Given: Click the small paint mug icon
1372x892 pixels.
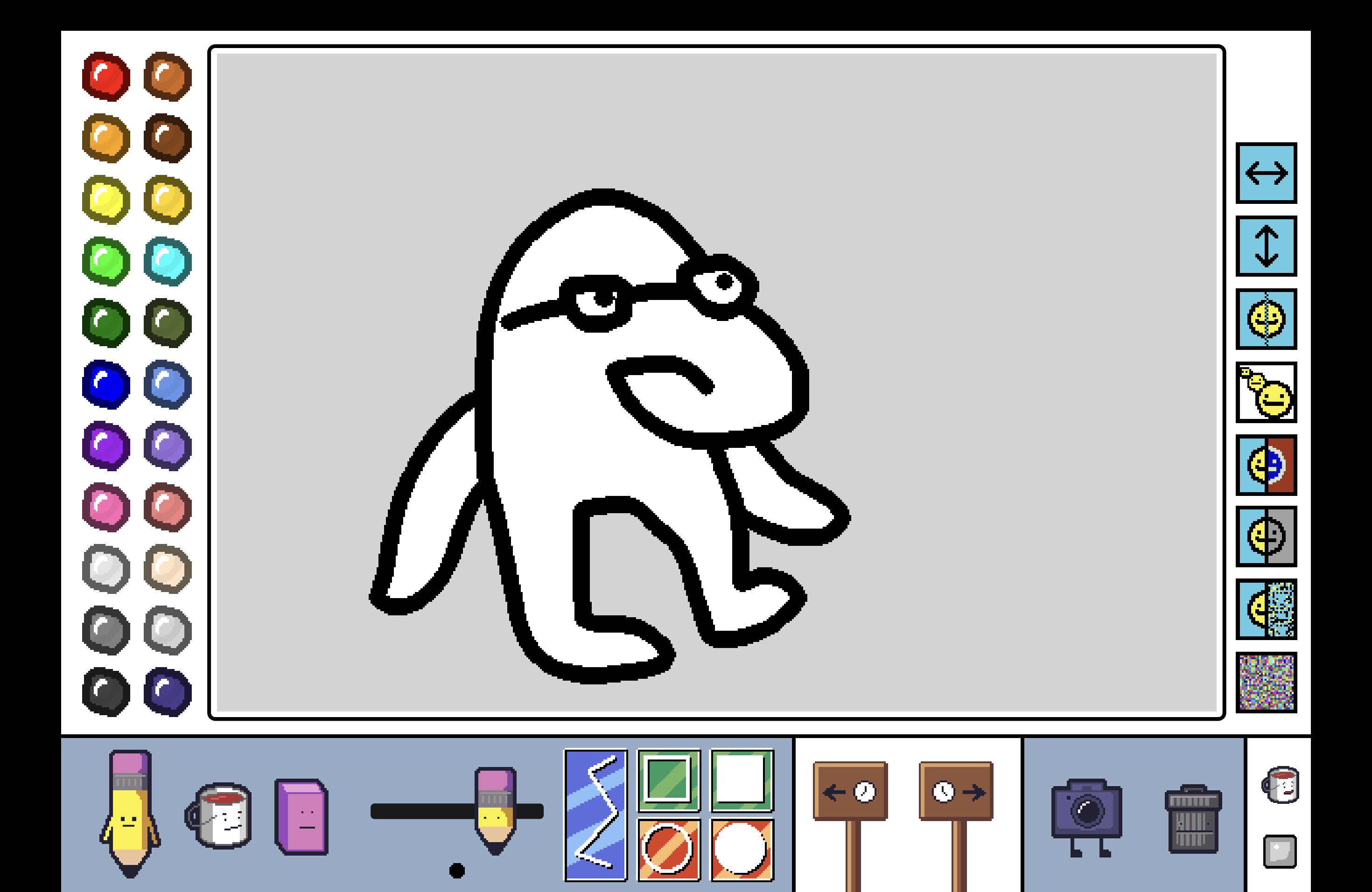Looking at the screenshot, I should click(x=1281, y=785).
